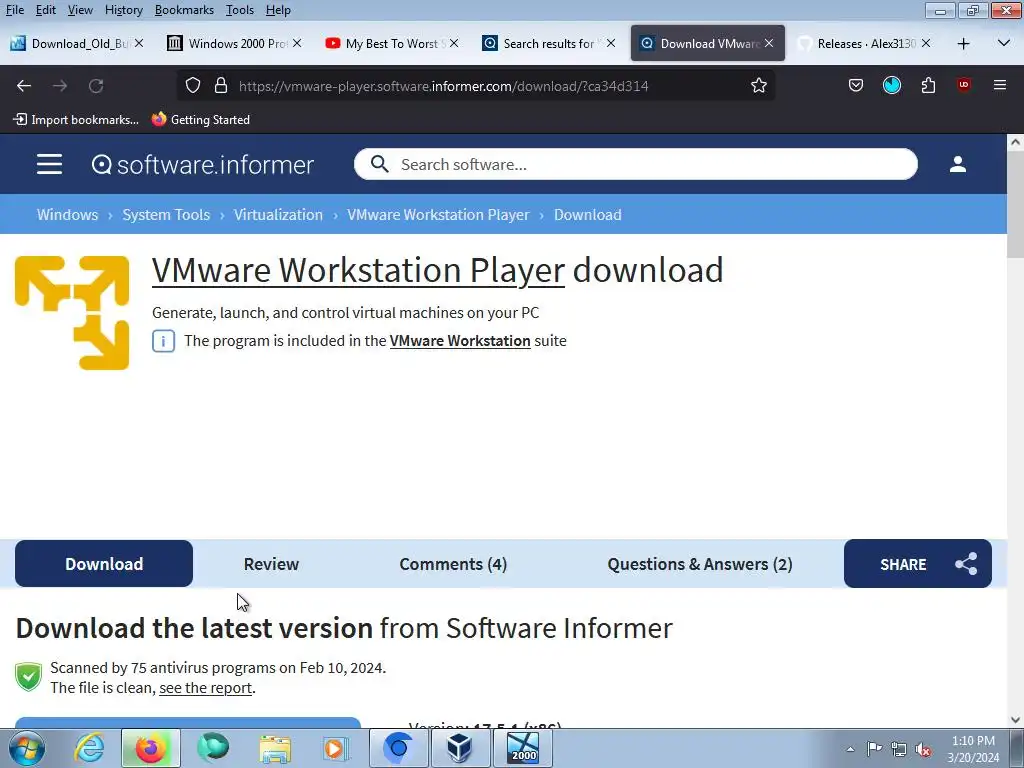Open the hamburger menu on Software Informer
Screen dimensions: 1024x768
pos(50,164)
